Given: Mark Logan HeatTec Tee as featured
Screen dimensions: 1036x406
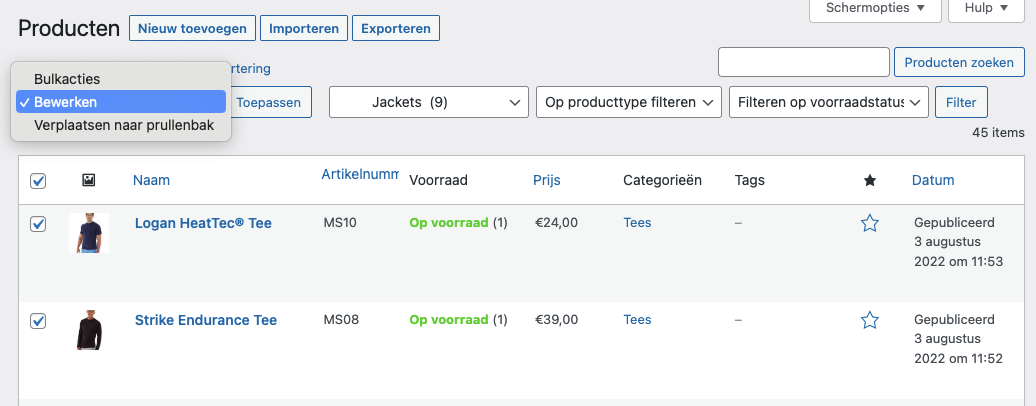Looking at the screenshot, I should pos(870,223).
